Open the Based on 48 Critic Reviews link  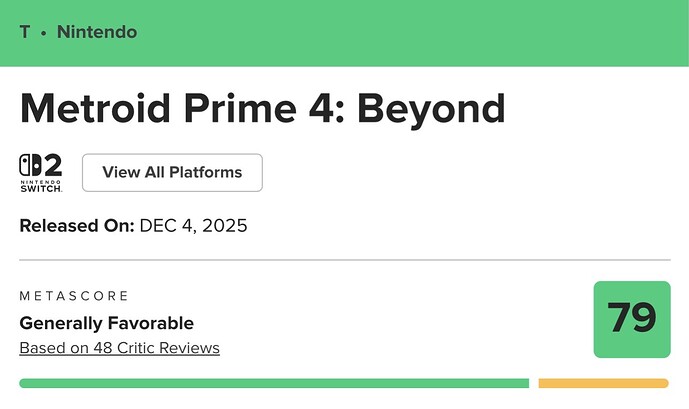click(x=119, y=348)
